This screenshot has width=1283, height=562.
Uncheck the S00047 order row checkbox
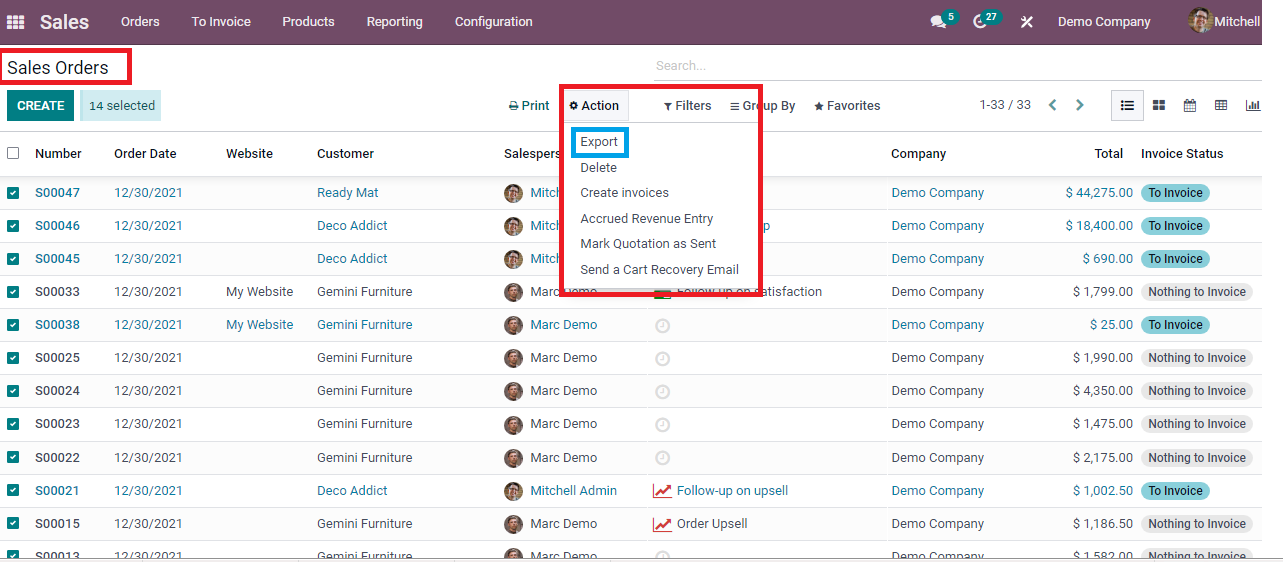click(13, 193)
